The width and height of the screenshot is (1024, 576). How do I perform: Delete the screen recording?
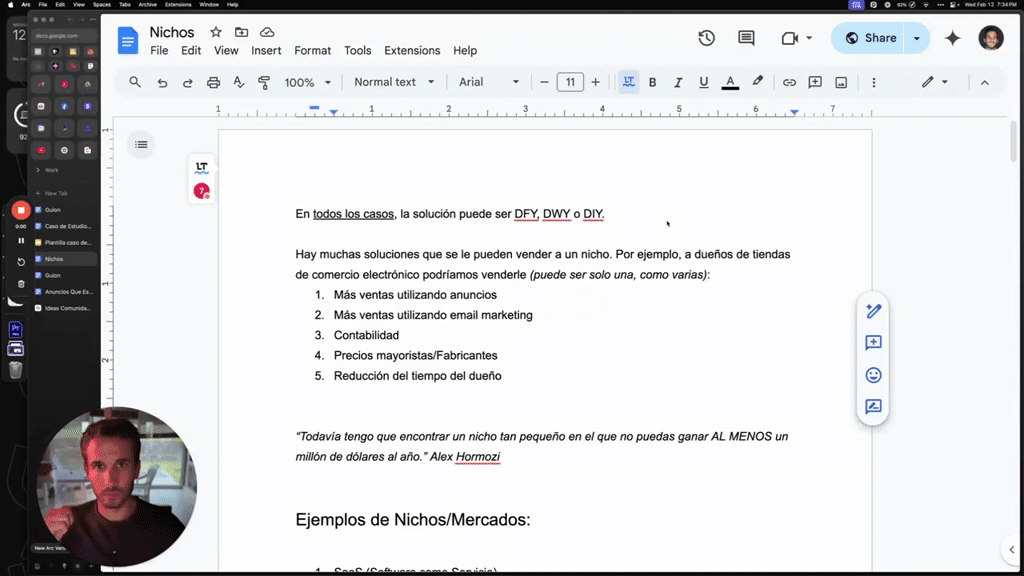pyautogui.click(x=21, y=284)
